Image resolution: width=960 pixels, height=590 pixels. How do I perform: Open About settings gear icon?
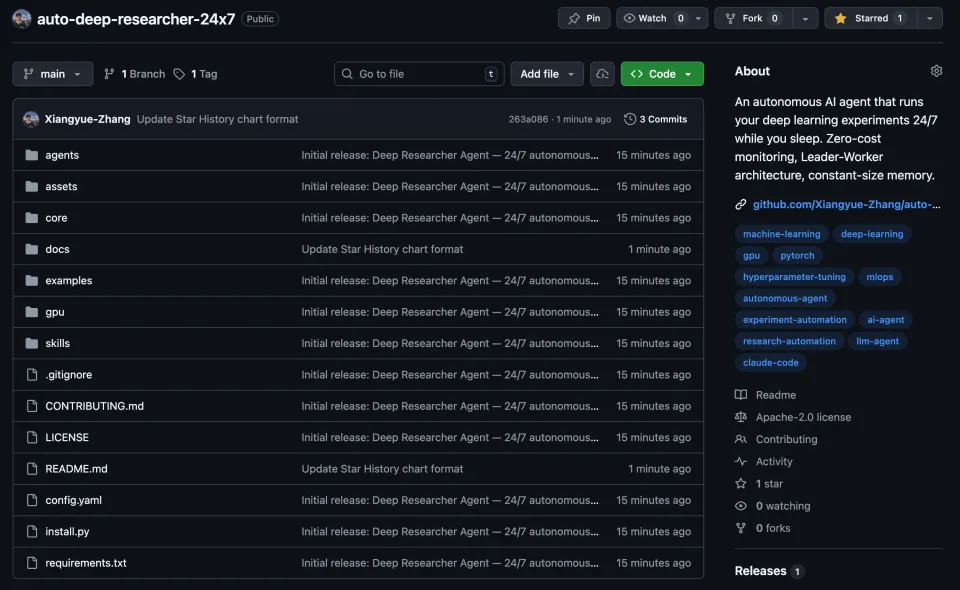(936, 71)
